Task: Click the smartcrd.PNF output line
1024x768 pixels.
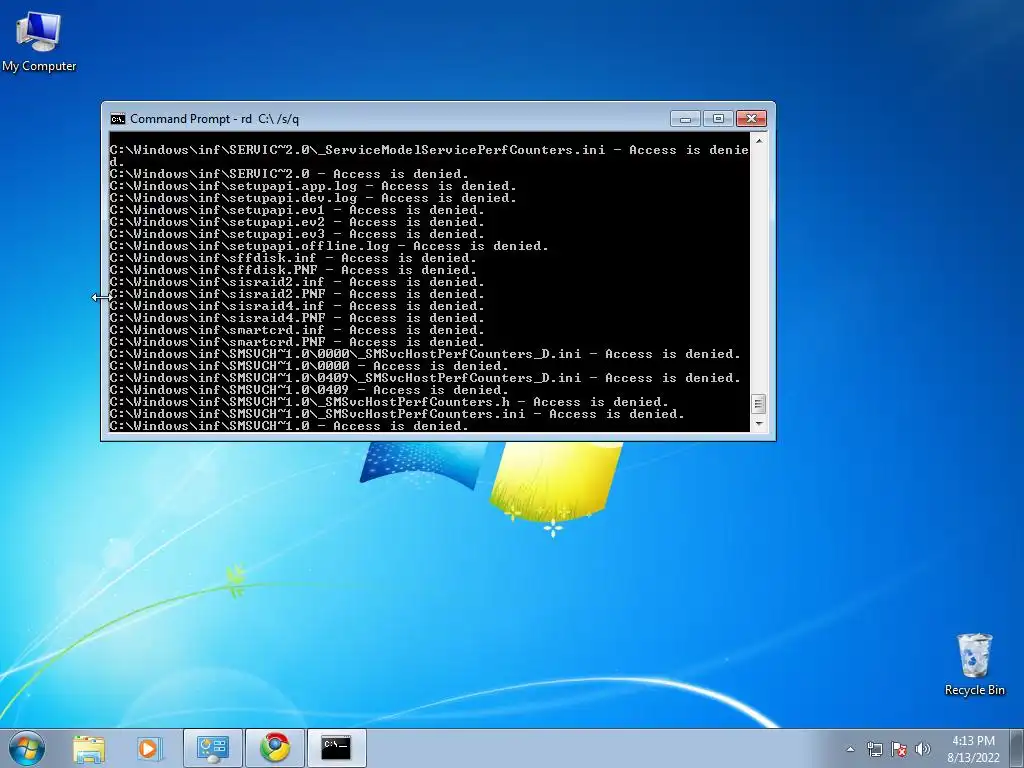Action: click(x=297, y=342)
